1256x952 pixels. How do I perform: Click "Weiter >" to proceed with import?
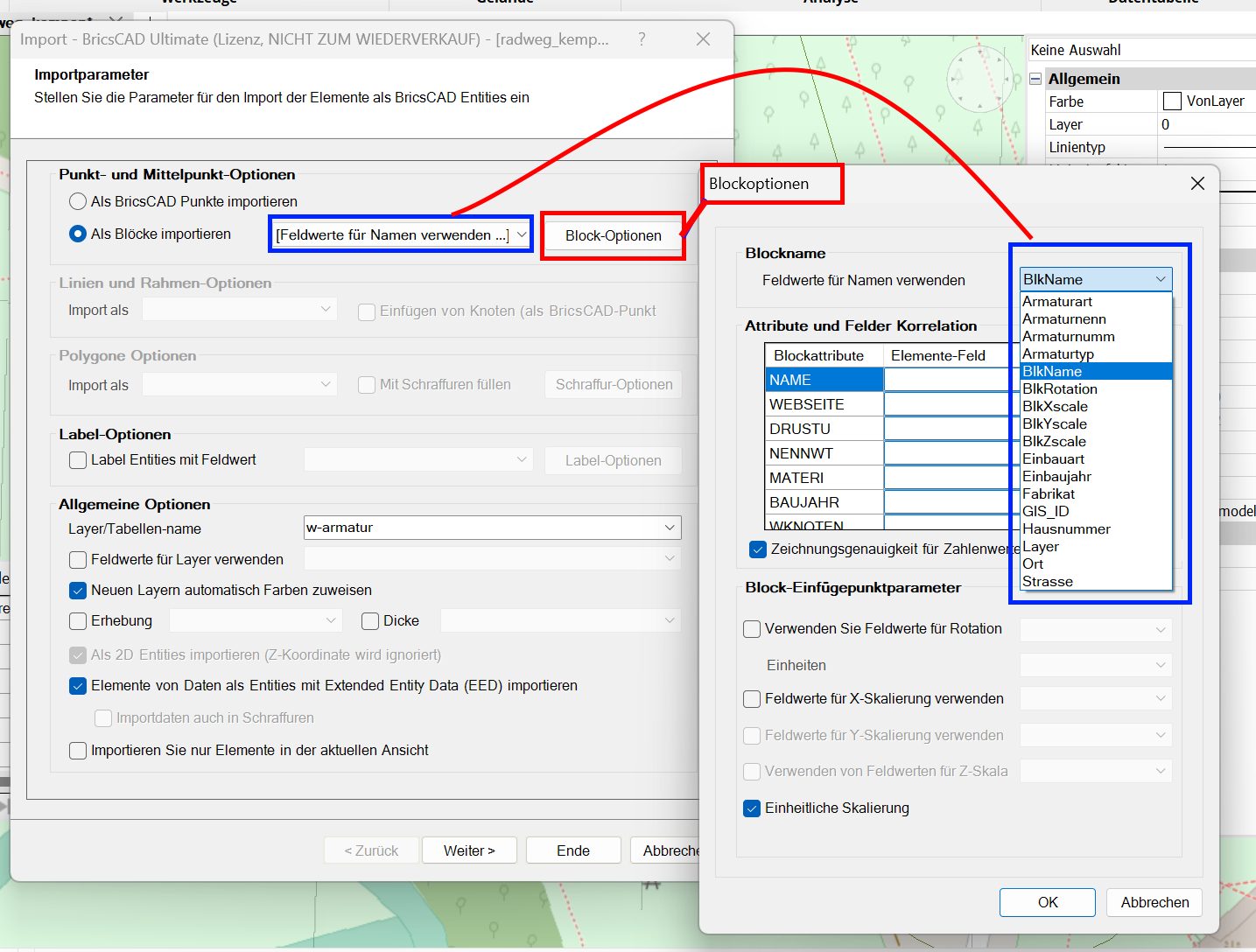[469, 850]
